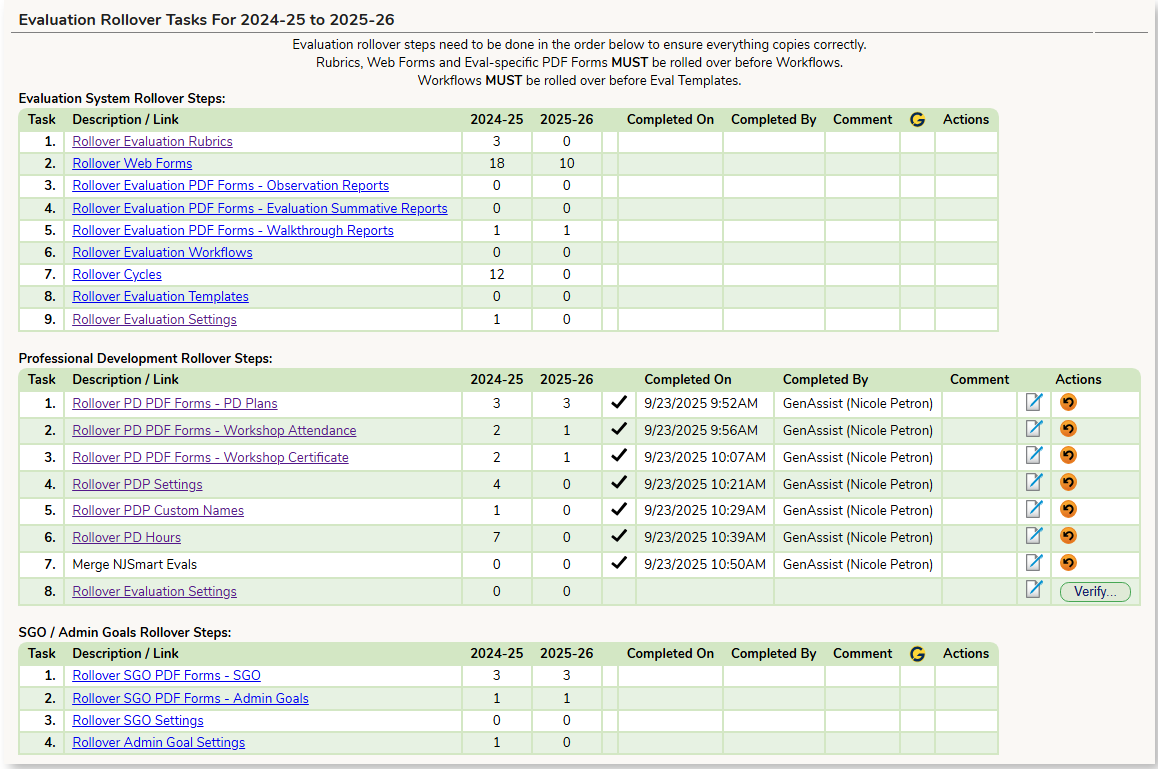The width and height of the screenshot is (1158, 769).
Task: Click the checkmark for Rollover PDP Settings row
Action: point(619,482)
